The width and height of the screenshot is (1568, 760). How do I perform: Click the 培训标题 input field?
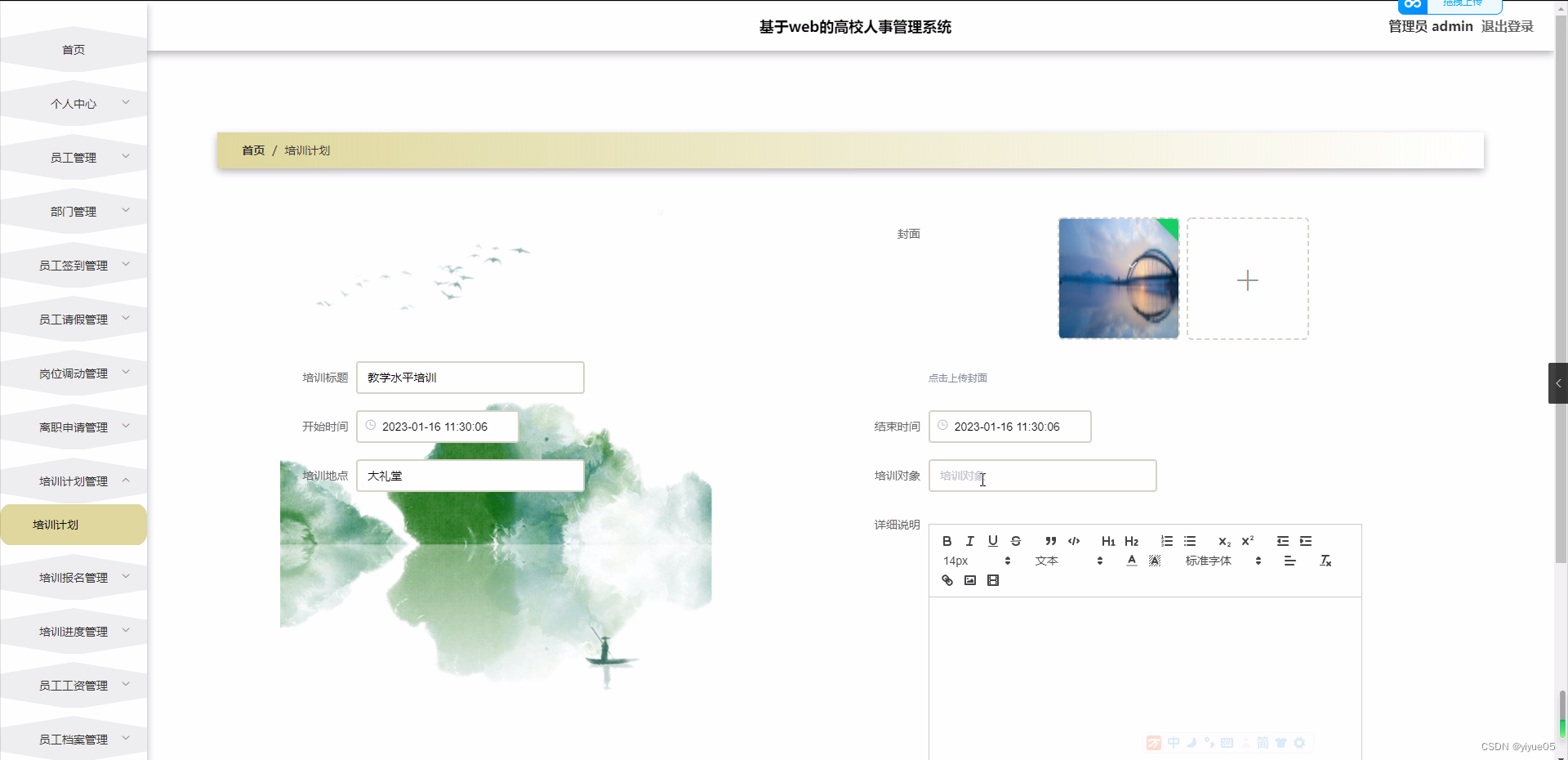pos(470,378)
